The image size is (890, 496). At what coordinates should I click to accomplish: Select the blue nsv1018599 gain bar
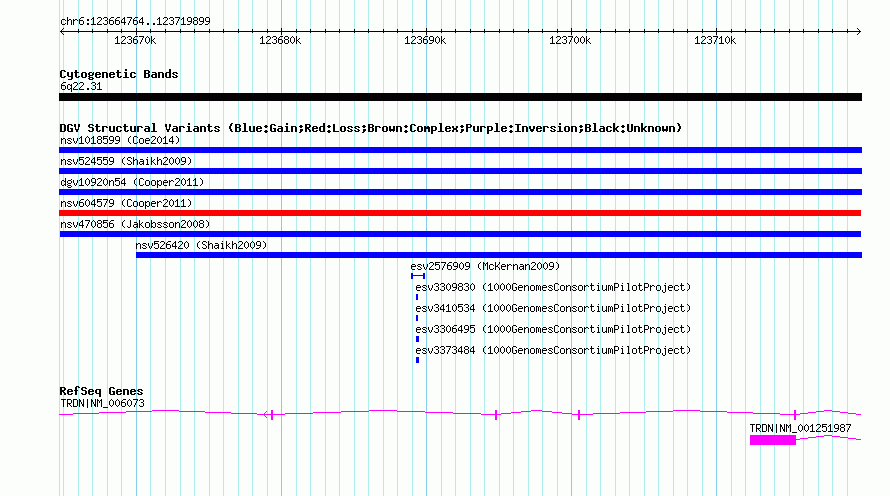click(x=460, y=150)
